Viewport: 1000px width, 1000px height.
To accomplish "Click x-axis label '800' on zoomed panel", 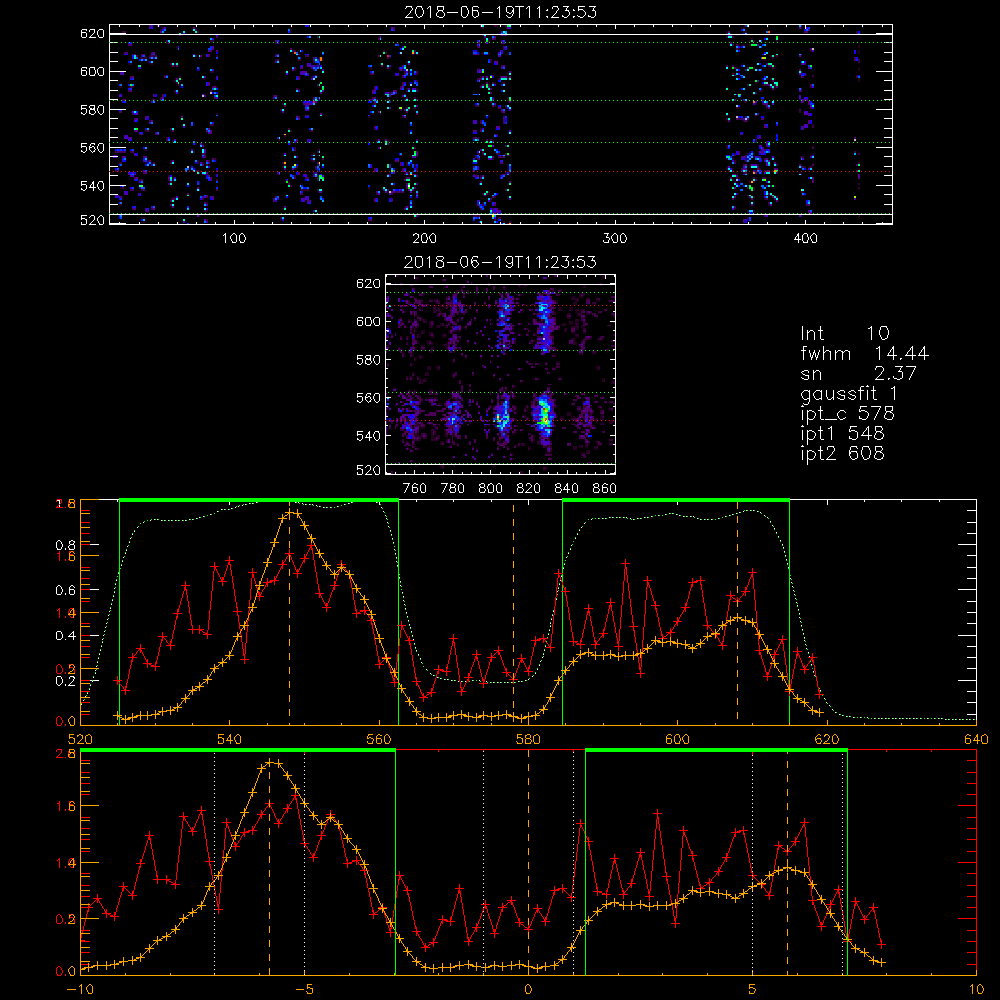I will click(490, 489).
